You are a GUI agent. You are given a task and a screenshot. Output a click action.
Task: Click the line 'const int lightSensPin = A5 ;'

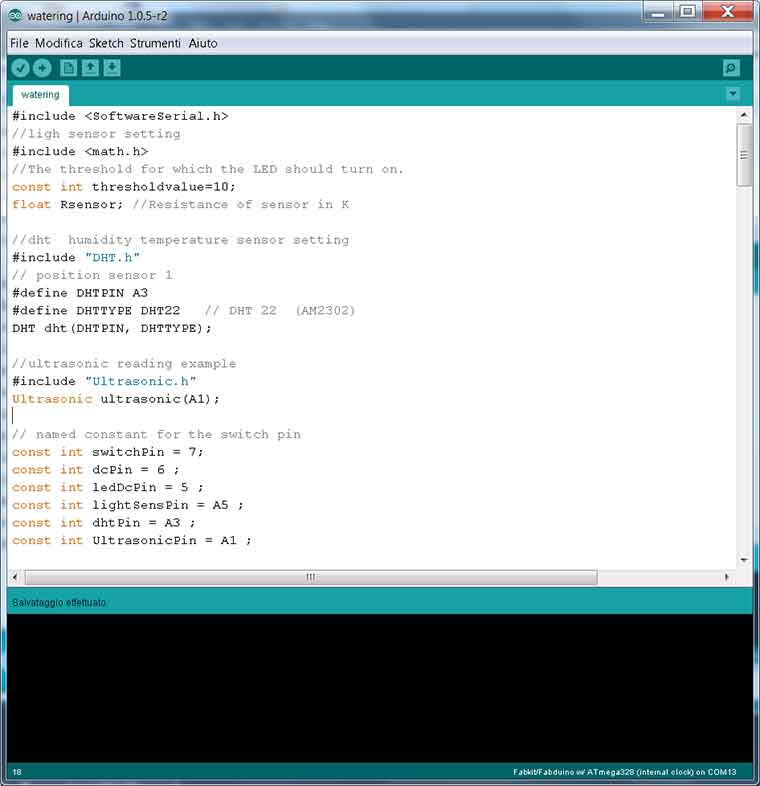click(x=128, y=505)
